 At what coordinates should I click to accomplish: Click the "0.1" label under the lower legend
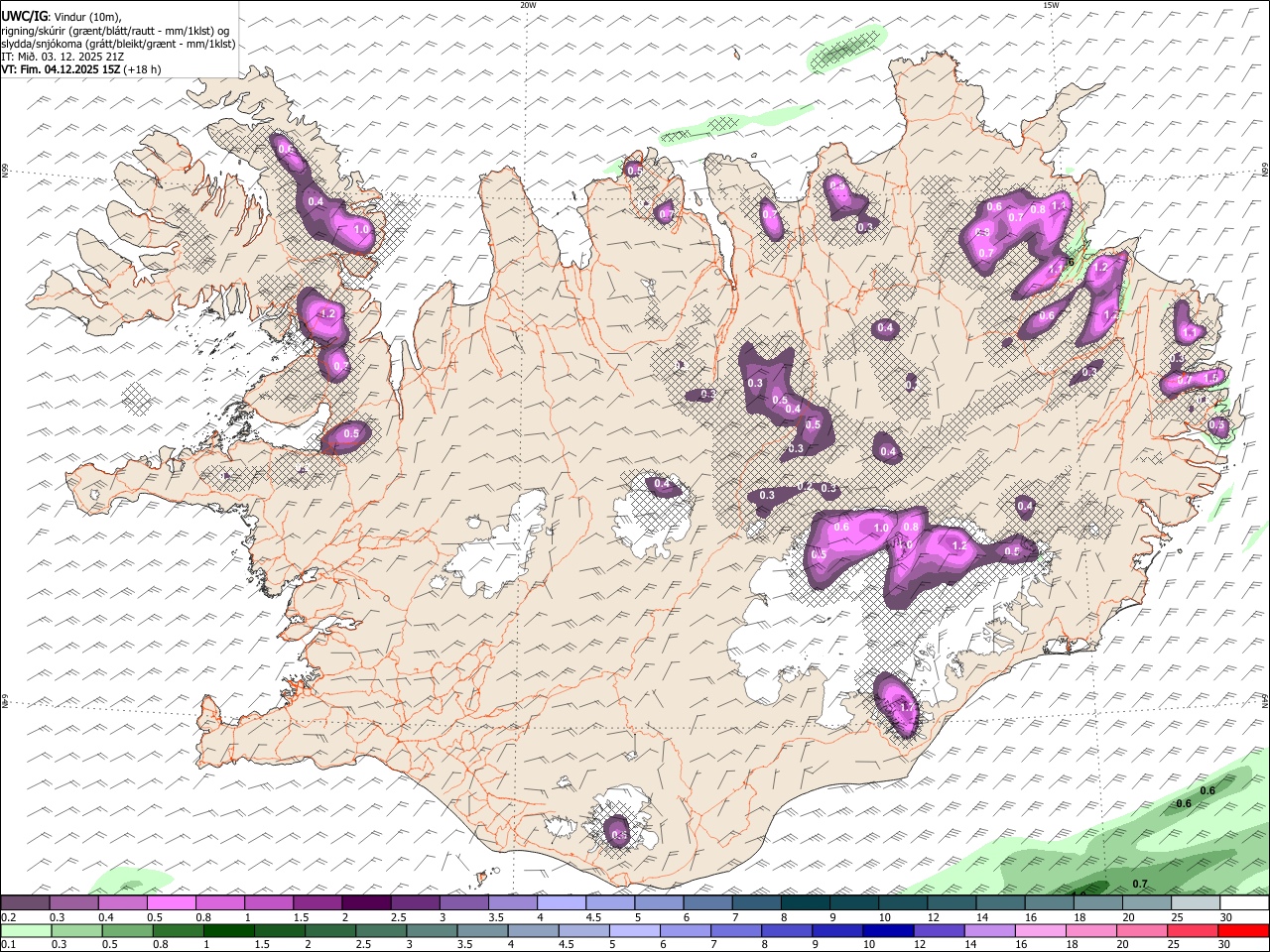(x=9, y=945)
